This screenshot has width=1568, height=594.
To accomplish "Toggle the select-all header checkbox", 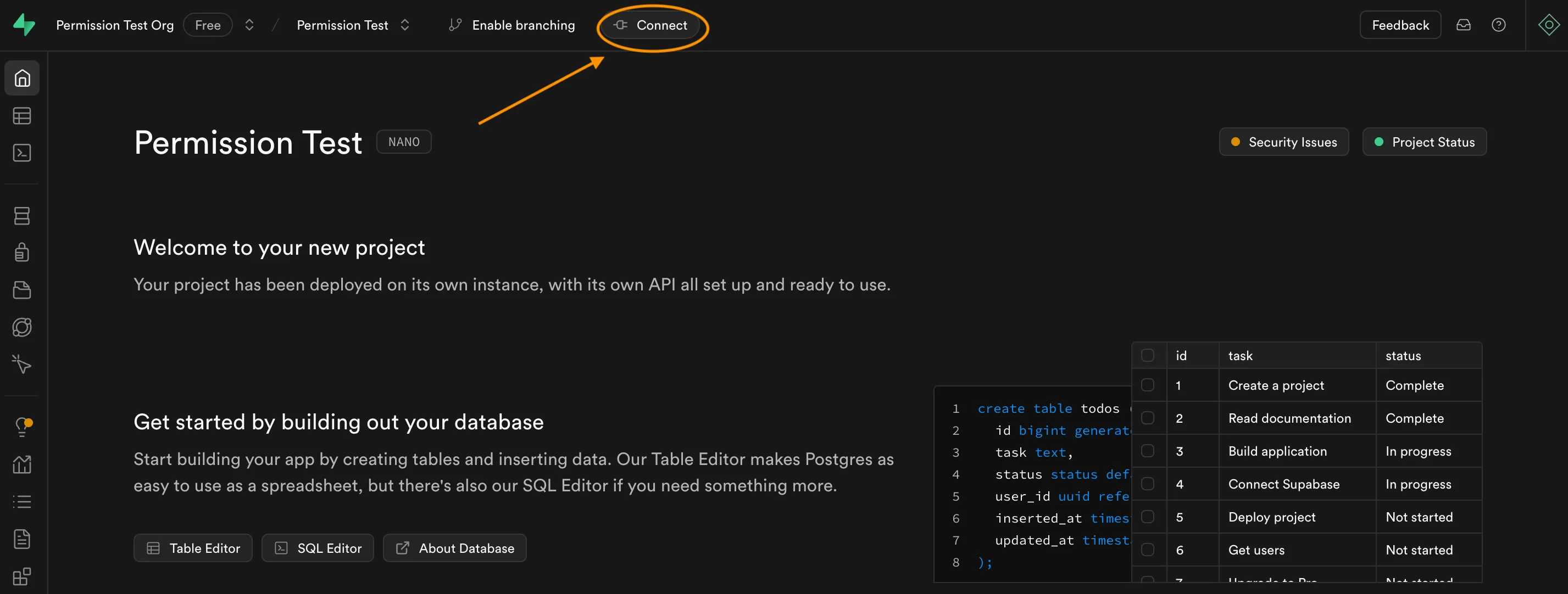I will tap(1147, 355).
